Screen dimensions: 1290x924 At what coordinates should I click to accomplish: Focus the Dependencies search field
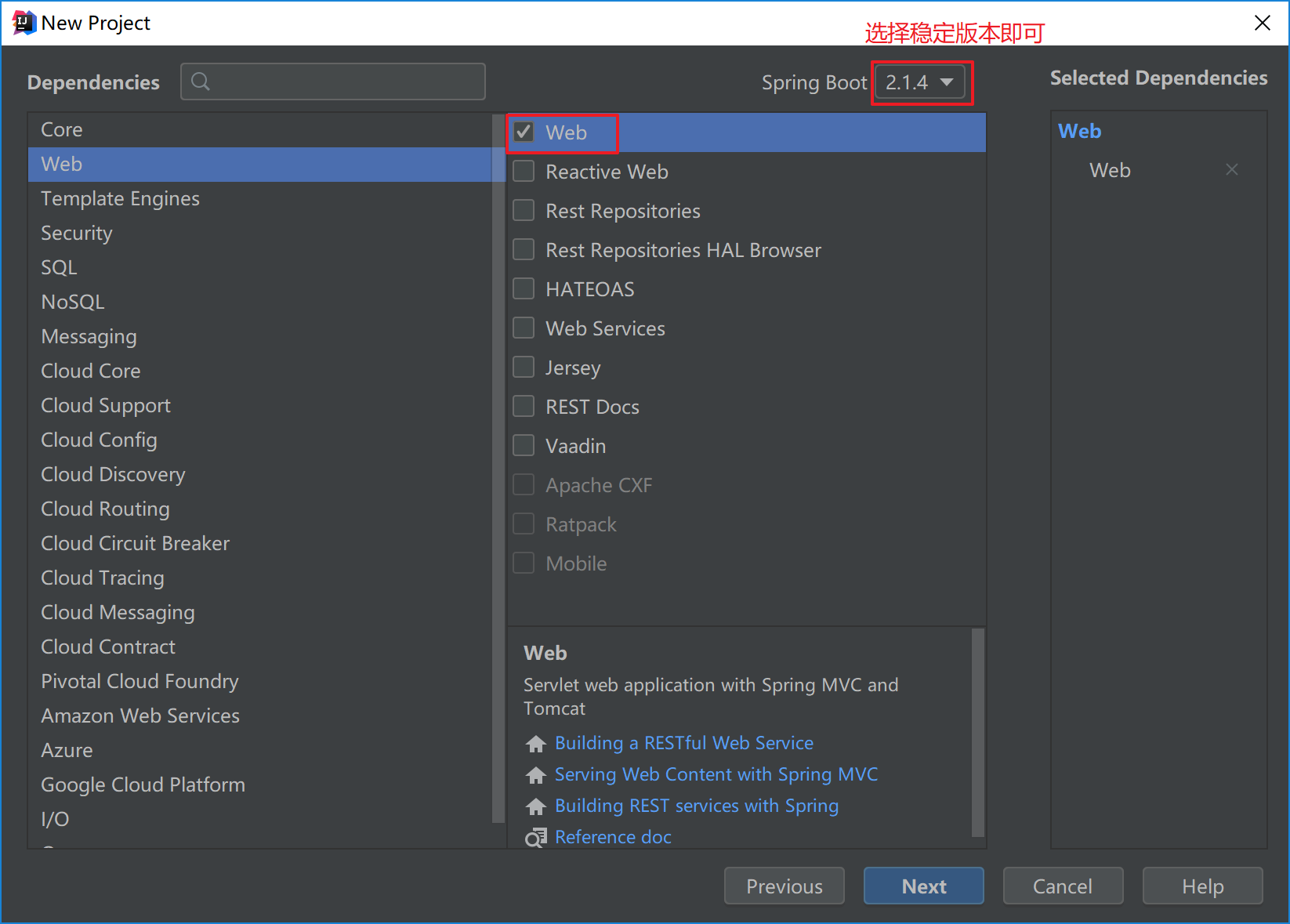333,82
